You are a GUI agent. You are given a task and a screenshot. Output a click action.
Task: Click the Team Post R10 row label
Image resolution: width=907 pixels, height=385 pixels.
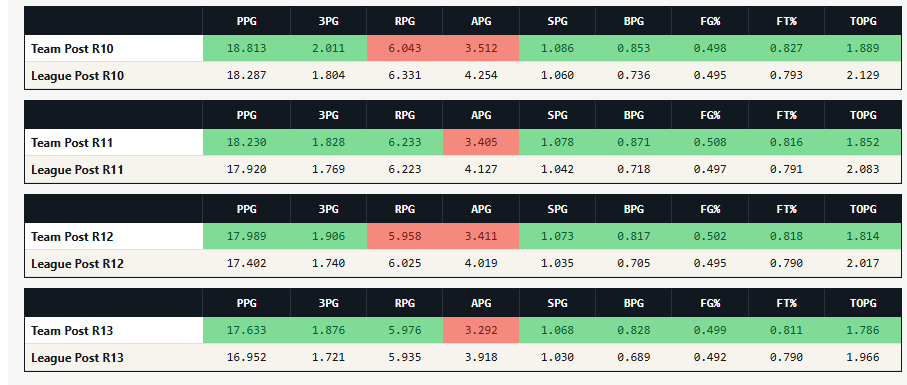(72, 49)
